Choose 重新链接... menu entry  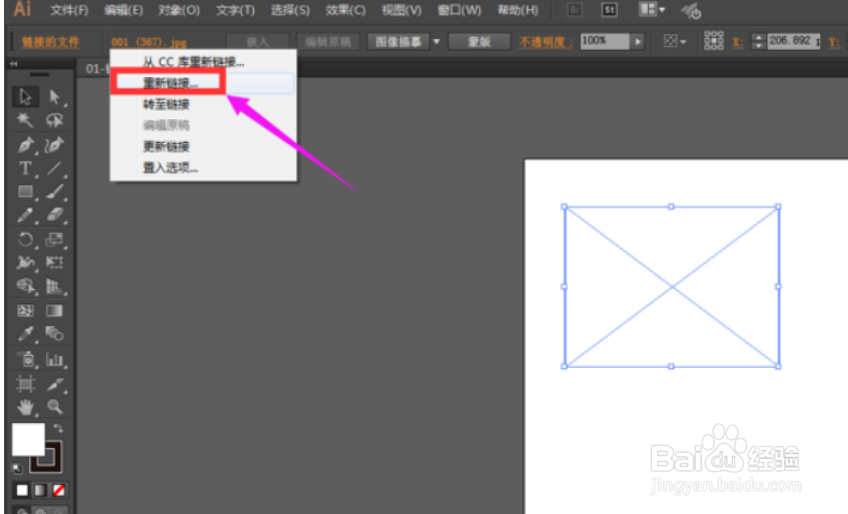(x=203, y=83)
